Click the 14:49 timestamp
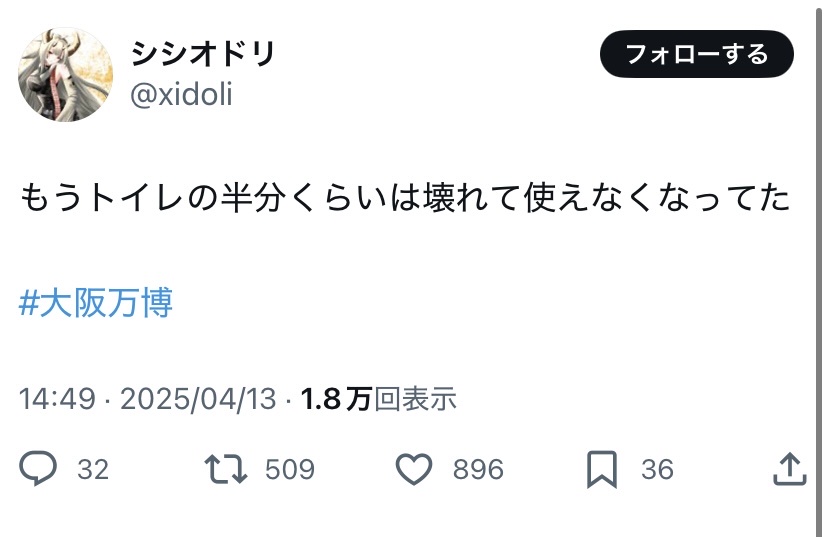Image resolution: width=828 pixels, height=537 pixels. click(57, 399)
